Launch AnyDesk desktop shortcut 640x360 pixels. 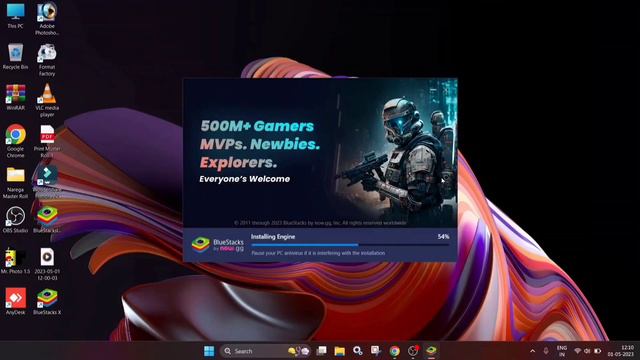(x=16, y=301)
